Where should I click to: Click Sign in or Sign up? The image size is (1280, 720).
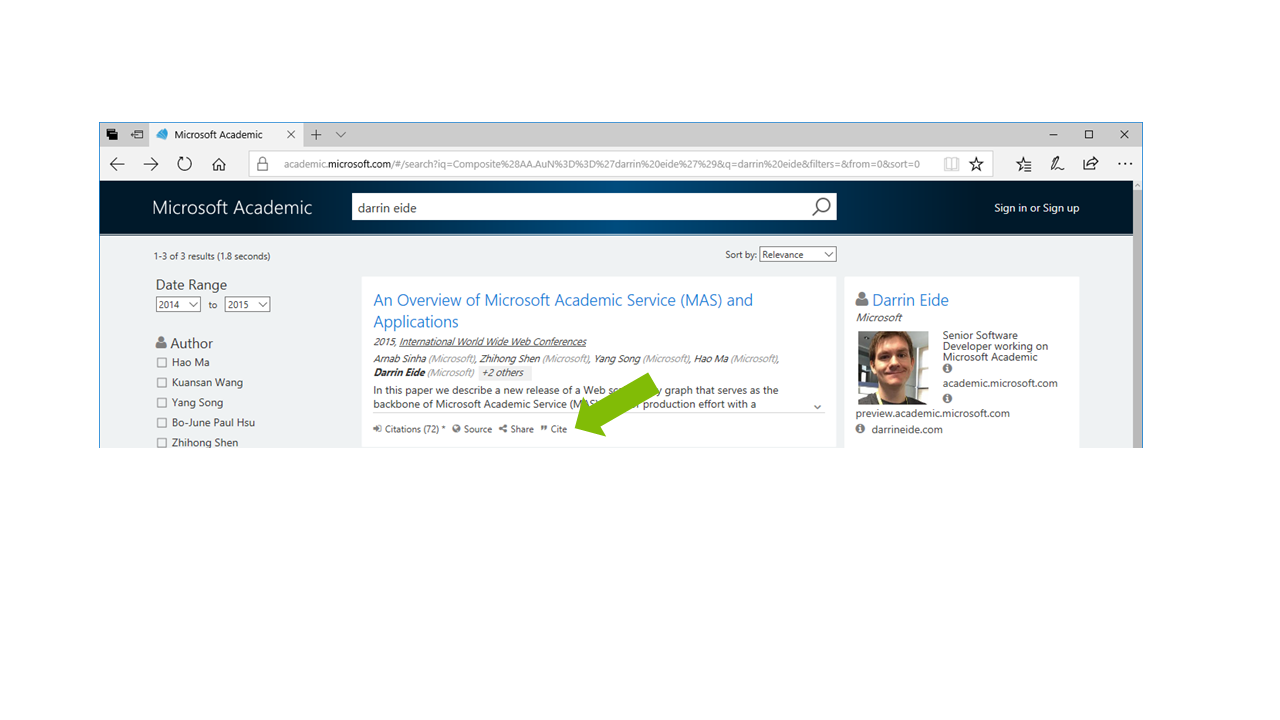click(x=1036, y=208)
